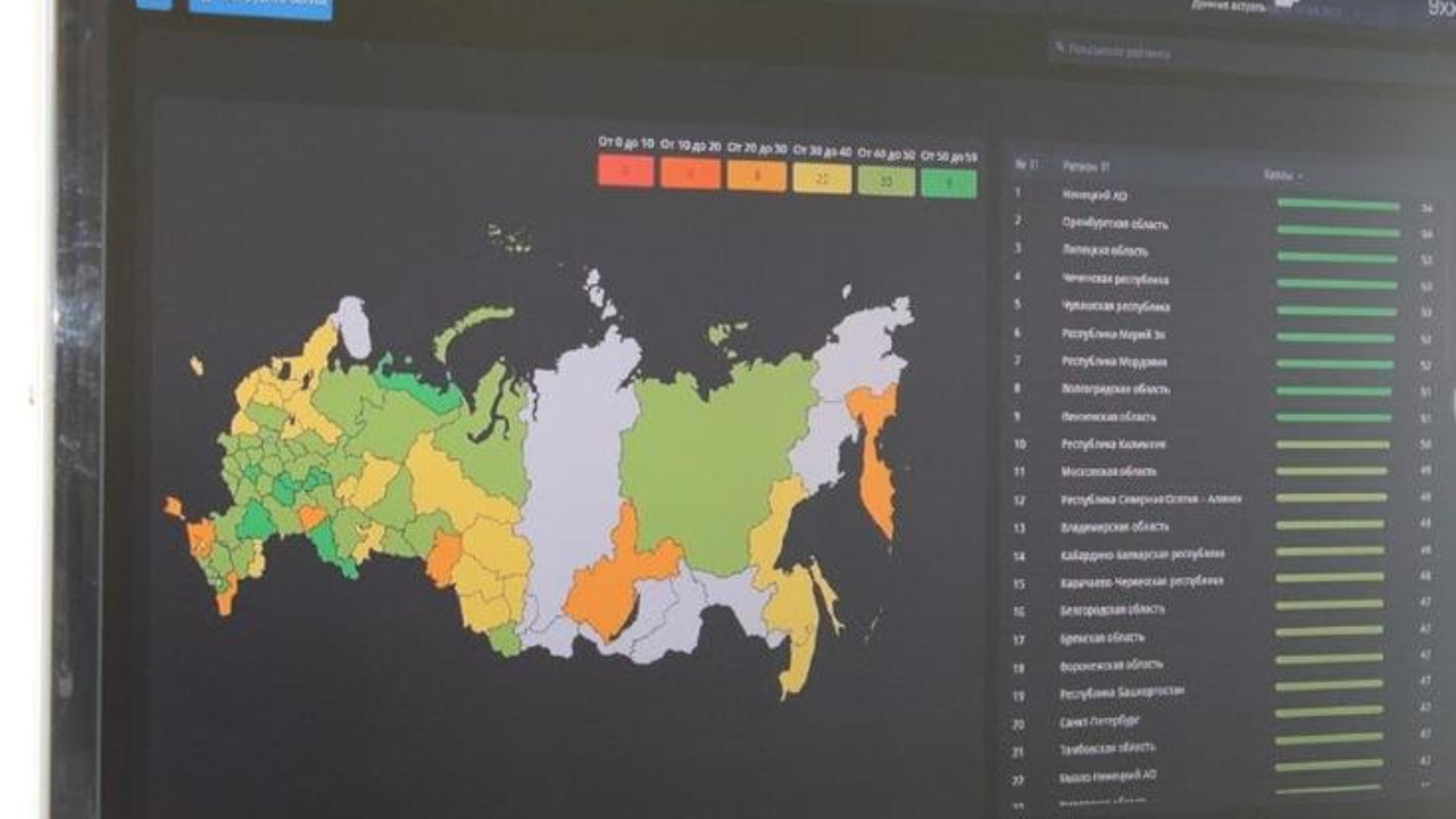This screenshot has width=1456, height=819.
Task: Click the wide blue button in top toolbar
Action: (x=260, y=5)
